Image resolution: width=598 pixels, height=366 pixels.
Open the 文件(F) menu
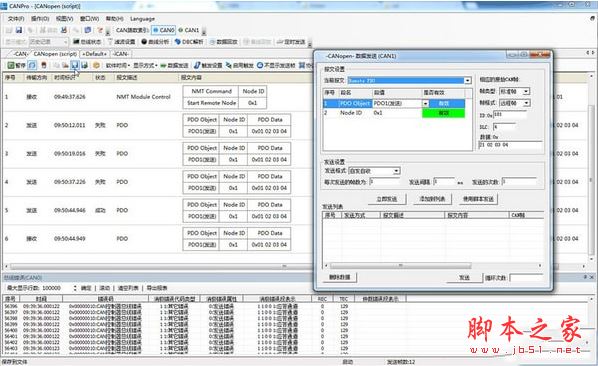[x=16, y=19]
